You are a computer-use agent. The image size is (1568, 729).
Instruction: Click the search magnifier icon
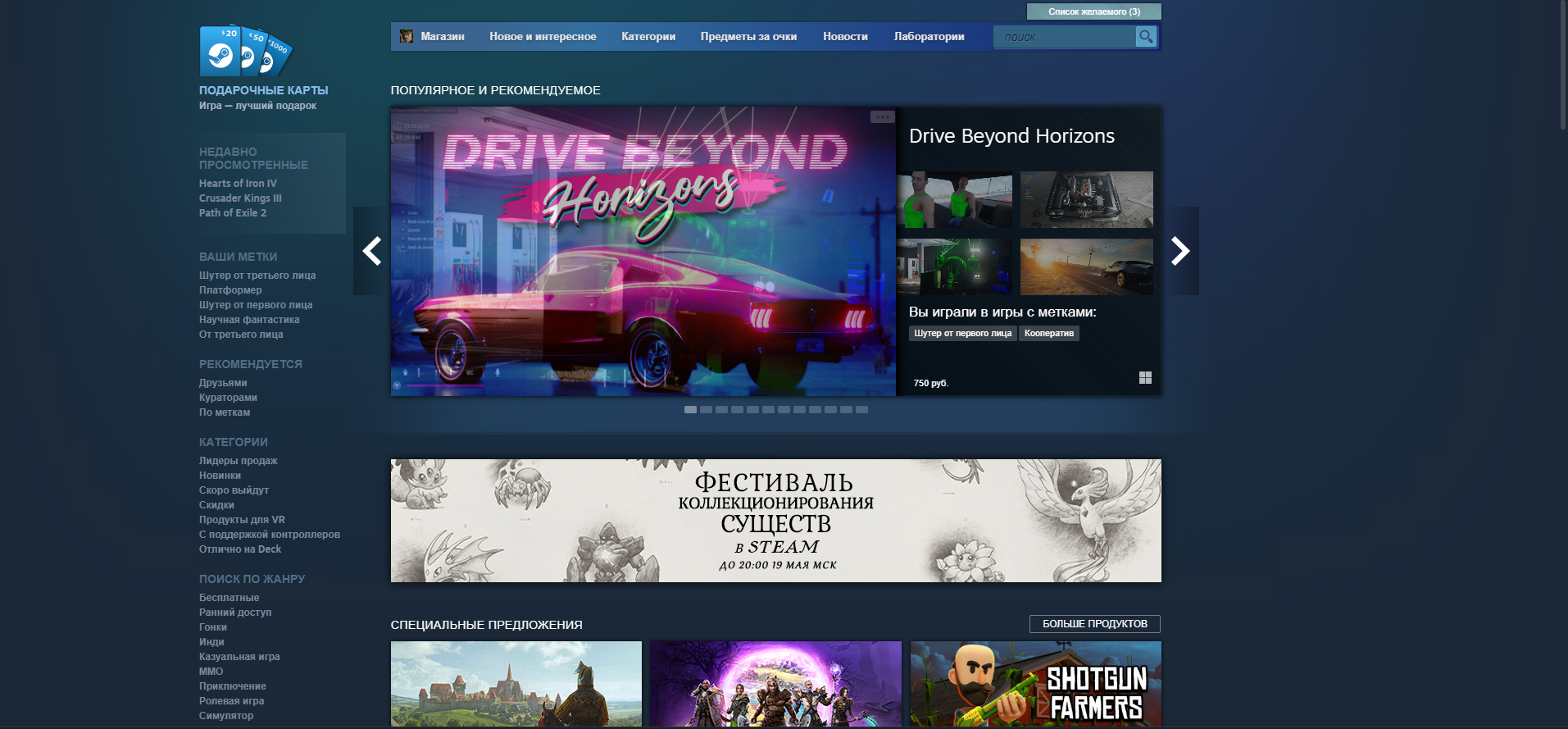point(1146,36)
